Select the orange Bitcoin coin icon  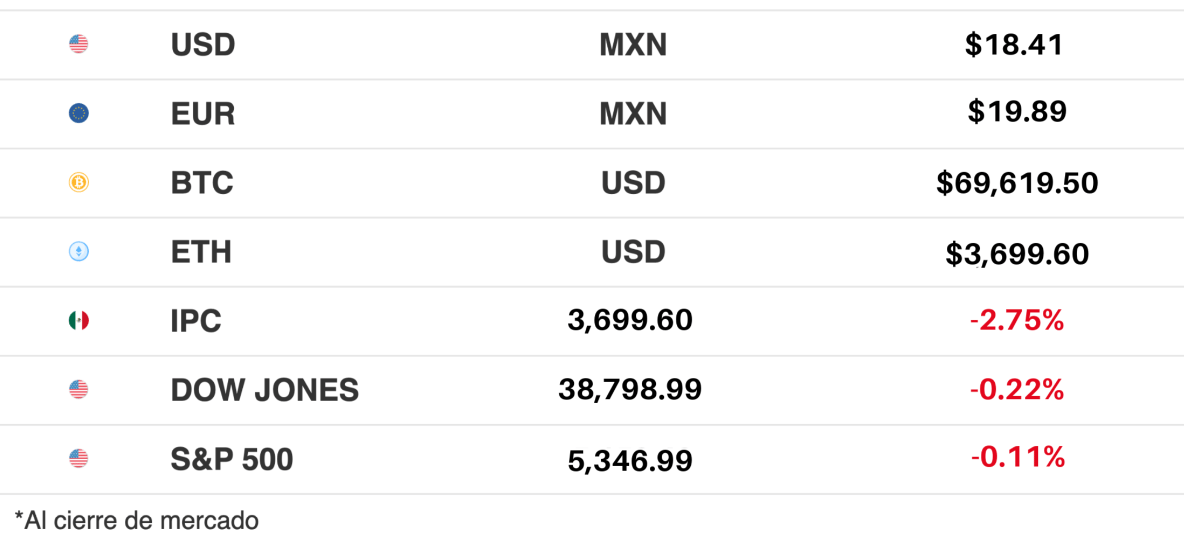point(79,183)
